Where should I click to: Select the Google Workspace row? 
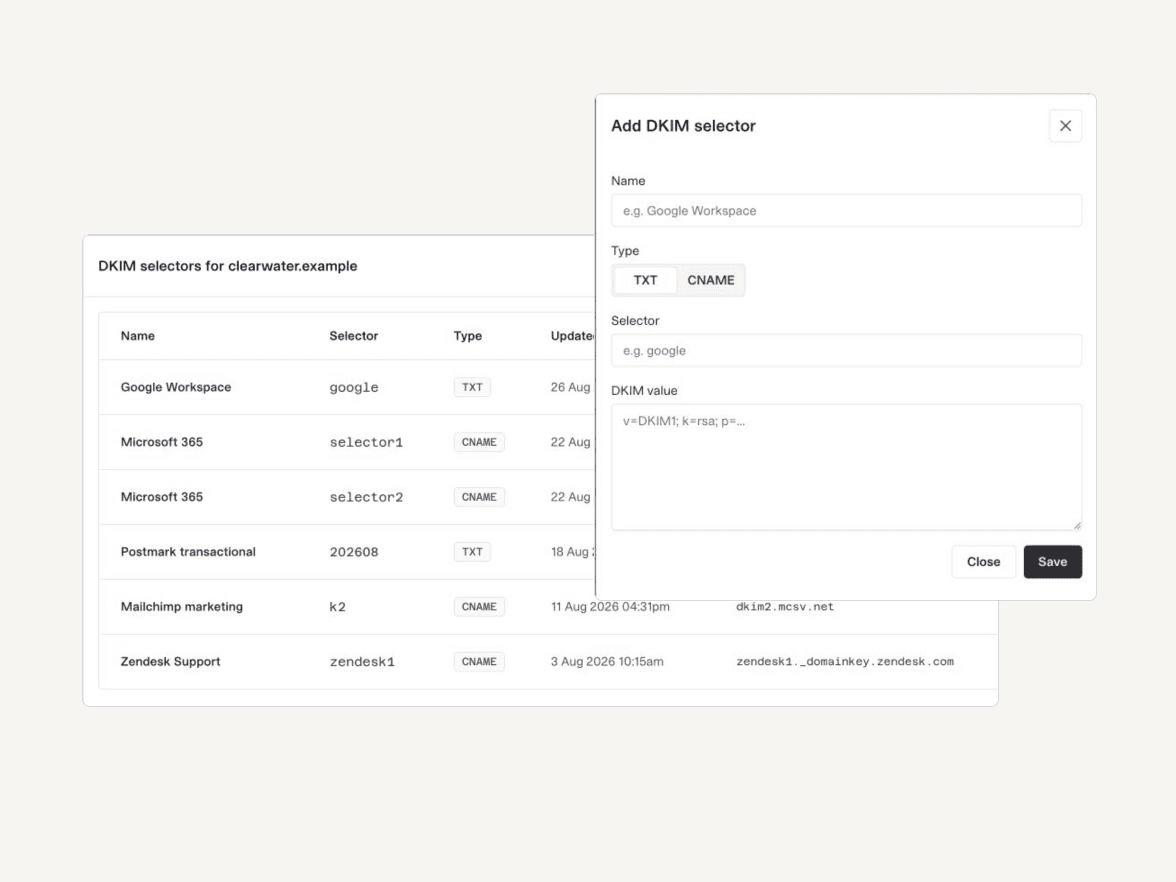tap(347, 387)
